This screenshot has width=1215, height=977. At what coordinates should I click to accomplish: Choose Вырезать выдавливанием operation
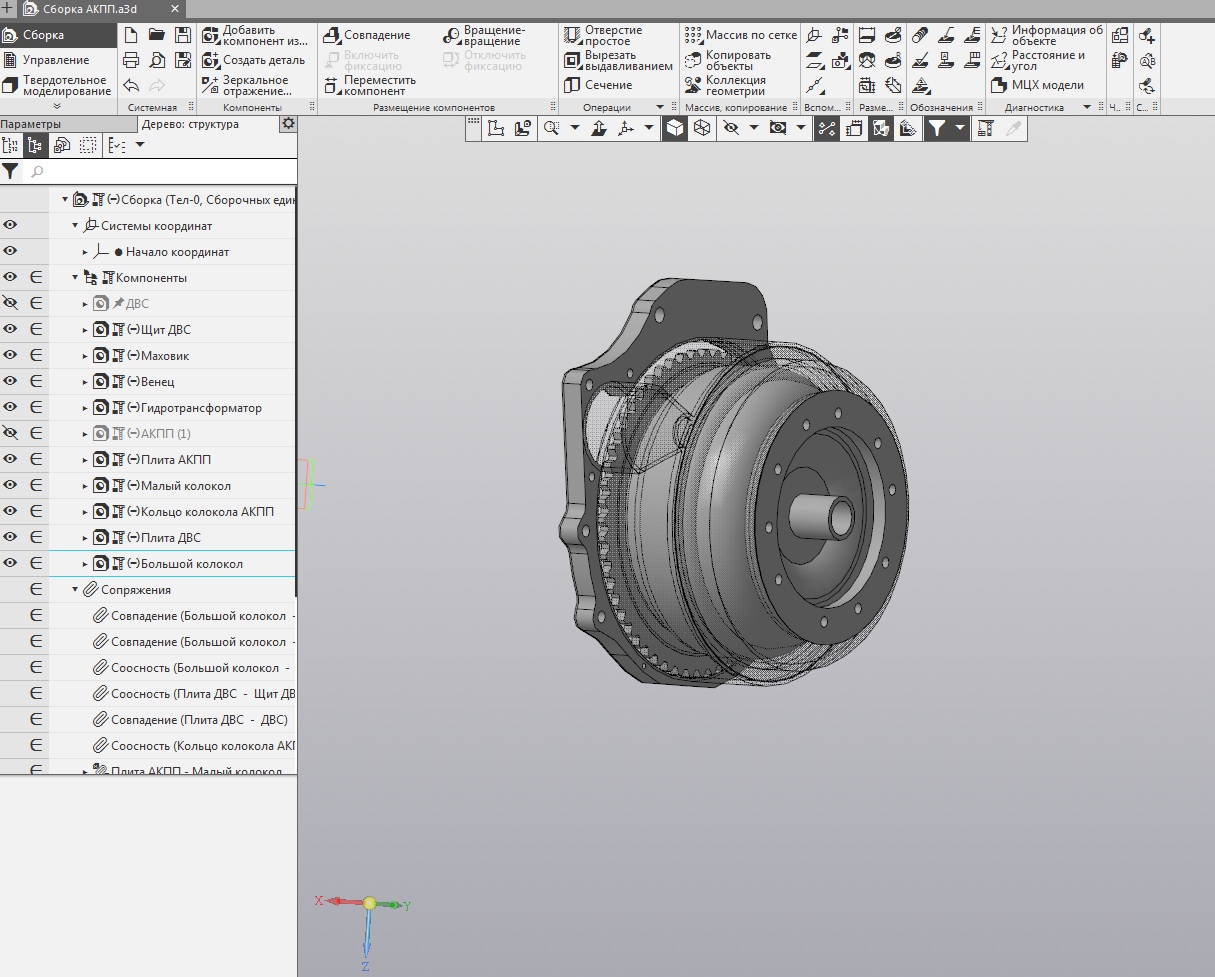coord(618,61)
